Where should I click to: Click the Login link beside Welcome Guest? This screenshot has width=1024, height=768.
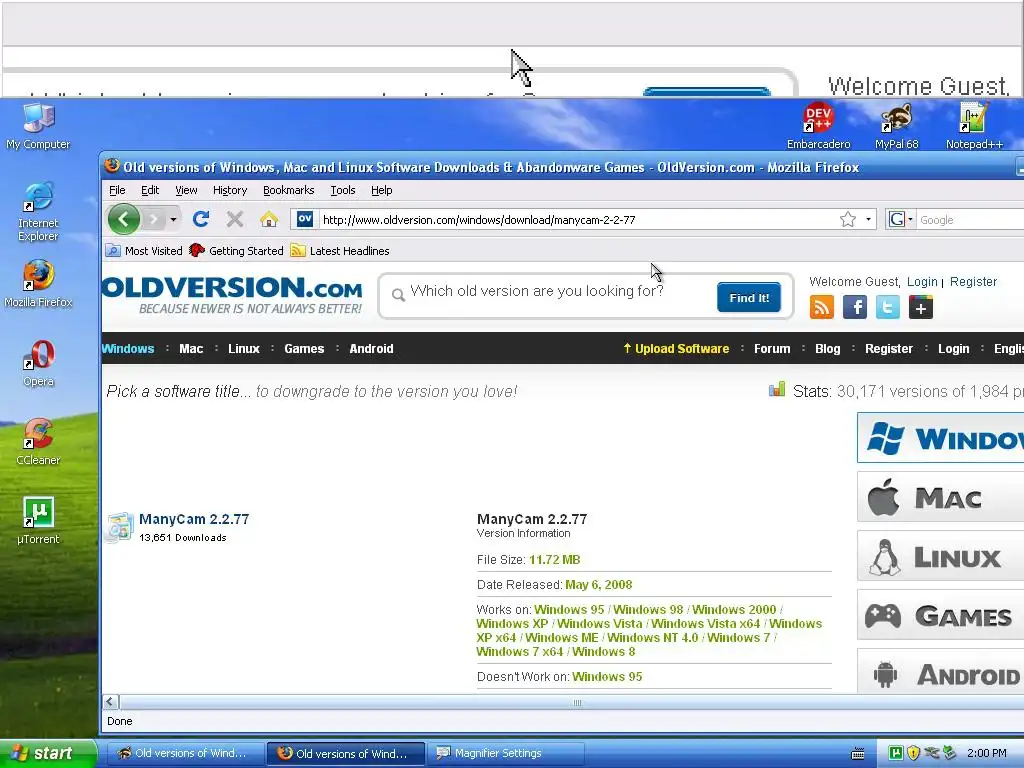[x=922, y=281]
